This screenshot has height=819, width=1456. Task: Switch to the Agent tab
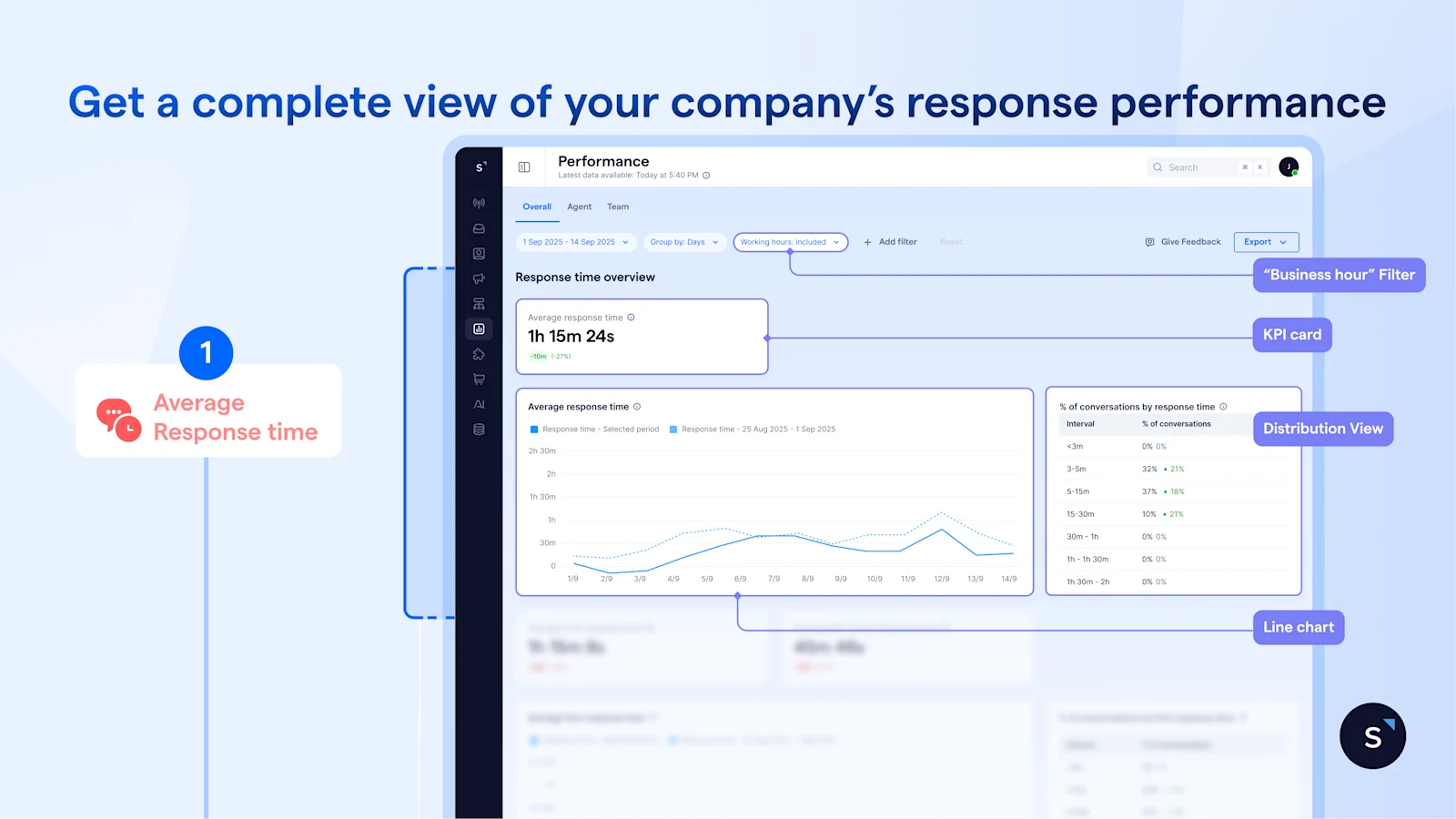click(580, 207)
